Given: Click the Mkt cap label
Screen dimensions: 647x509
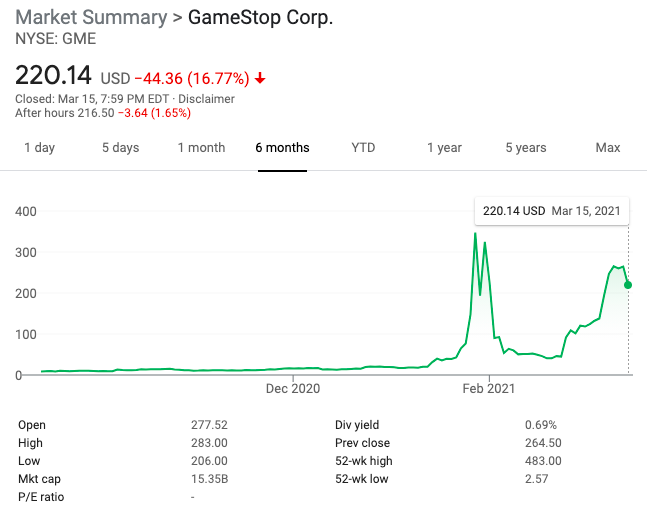Looking at the screenshot, I should [x=40, y=479].
